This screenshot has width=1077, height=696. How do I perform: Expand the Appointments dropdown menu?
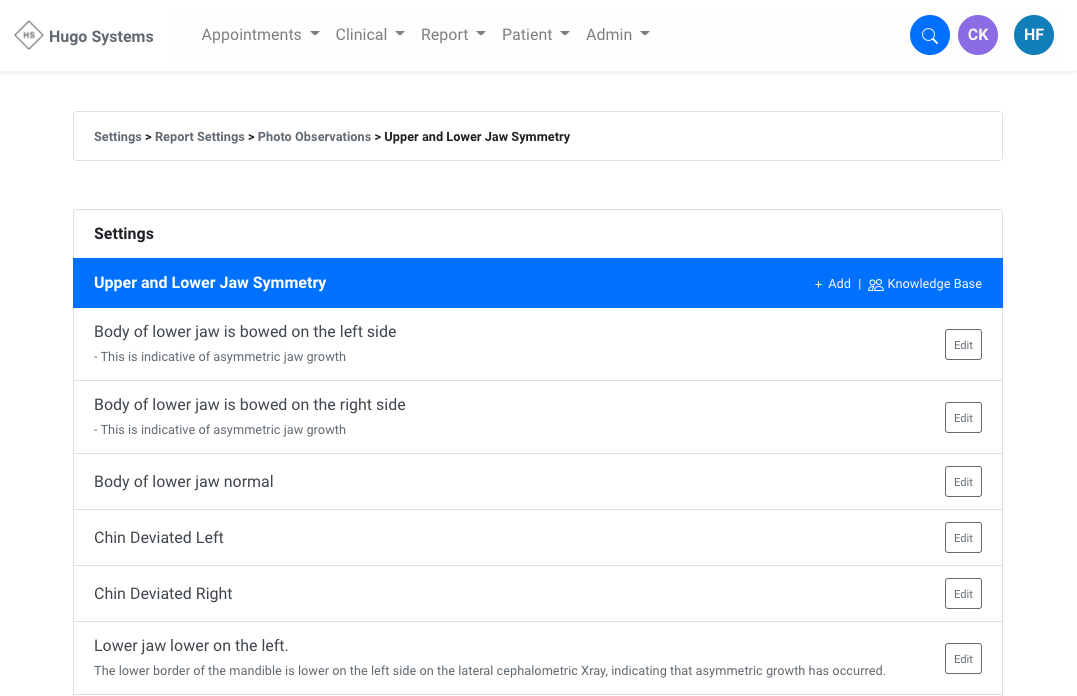[x=260, y=35]
